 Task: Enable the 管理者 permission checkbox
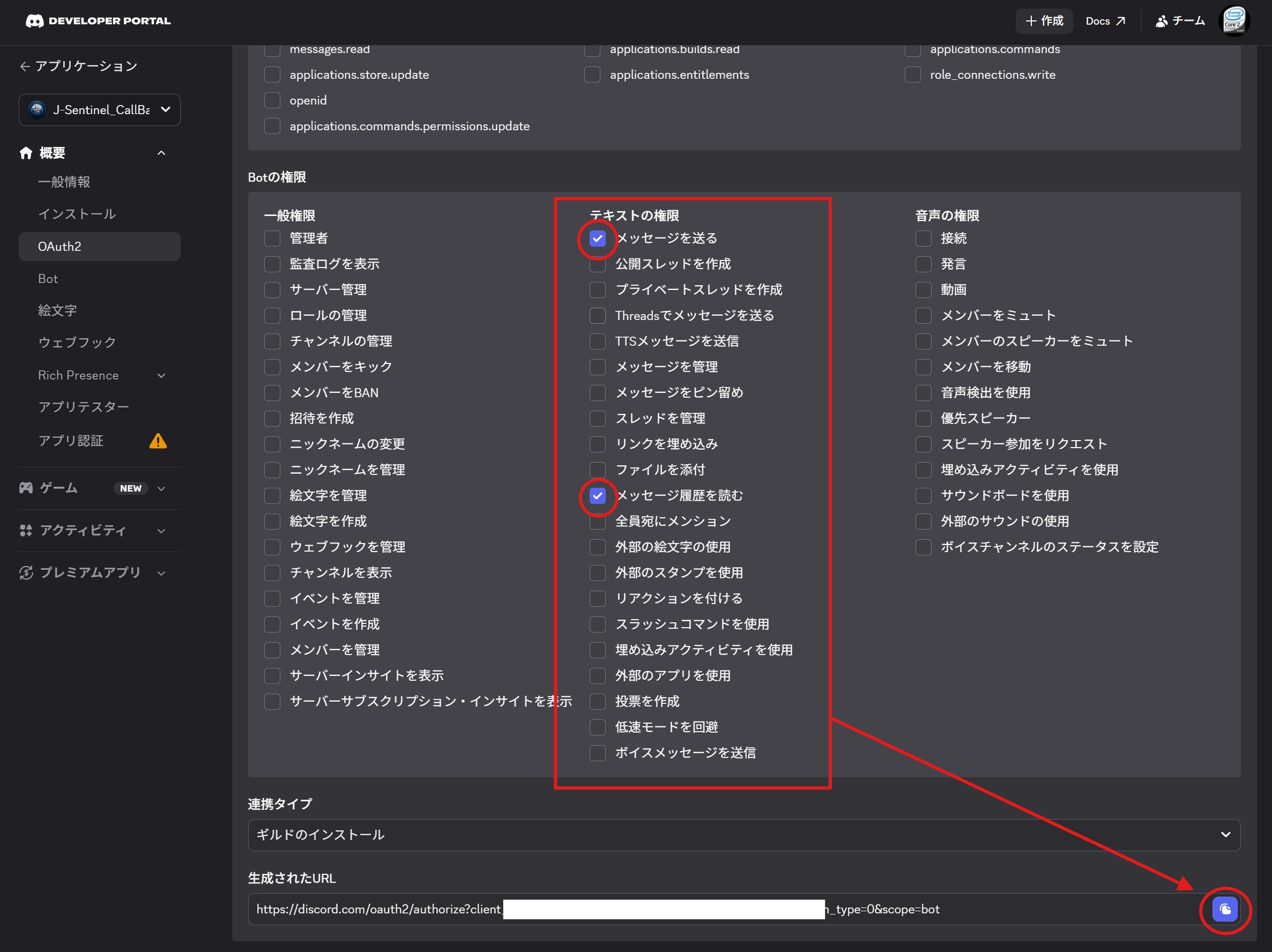272,238
